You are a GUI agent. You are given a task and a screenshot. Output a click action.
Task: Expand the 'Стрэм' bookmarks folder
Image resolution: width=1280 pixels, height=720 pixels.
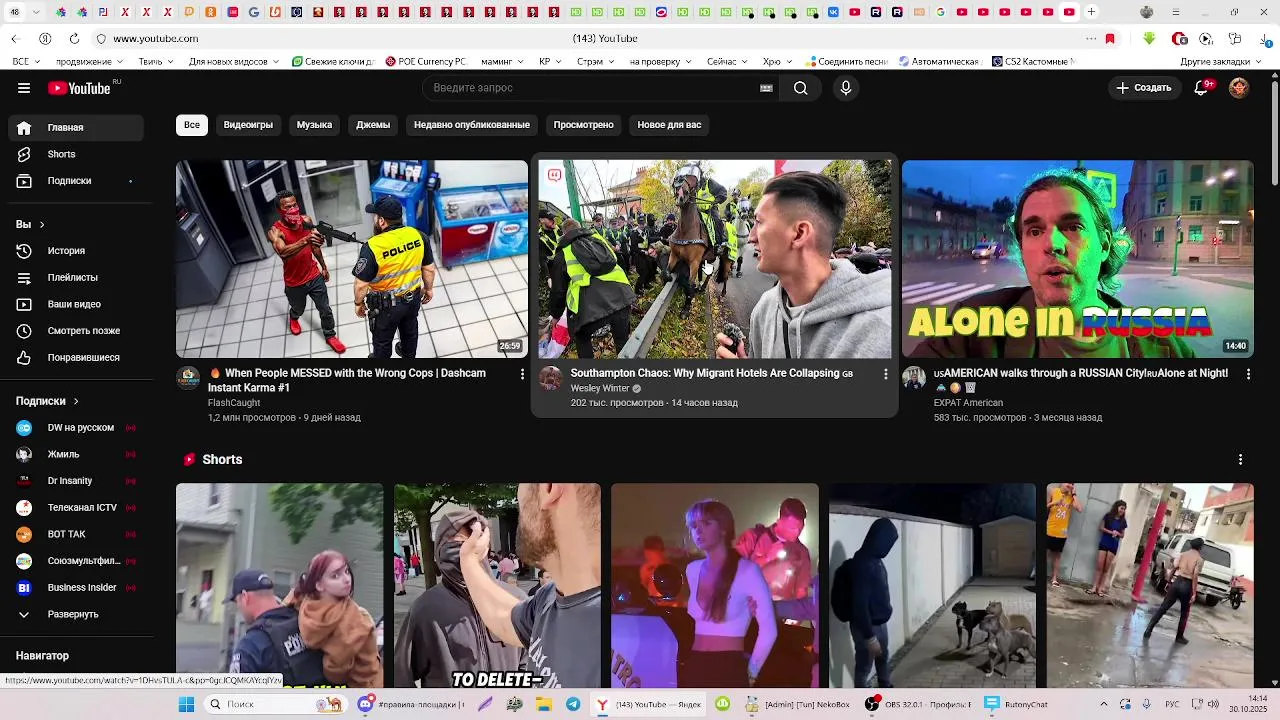coord(595,62)
